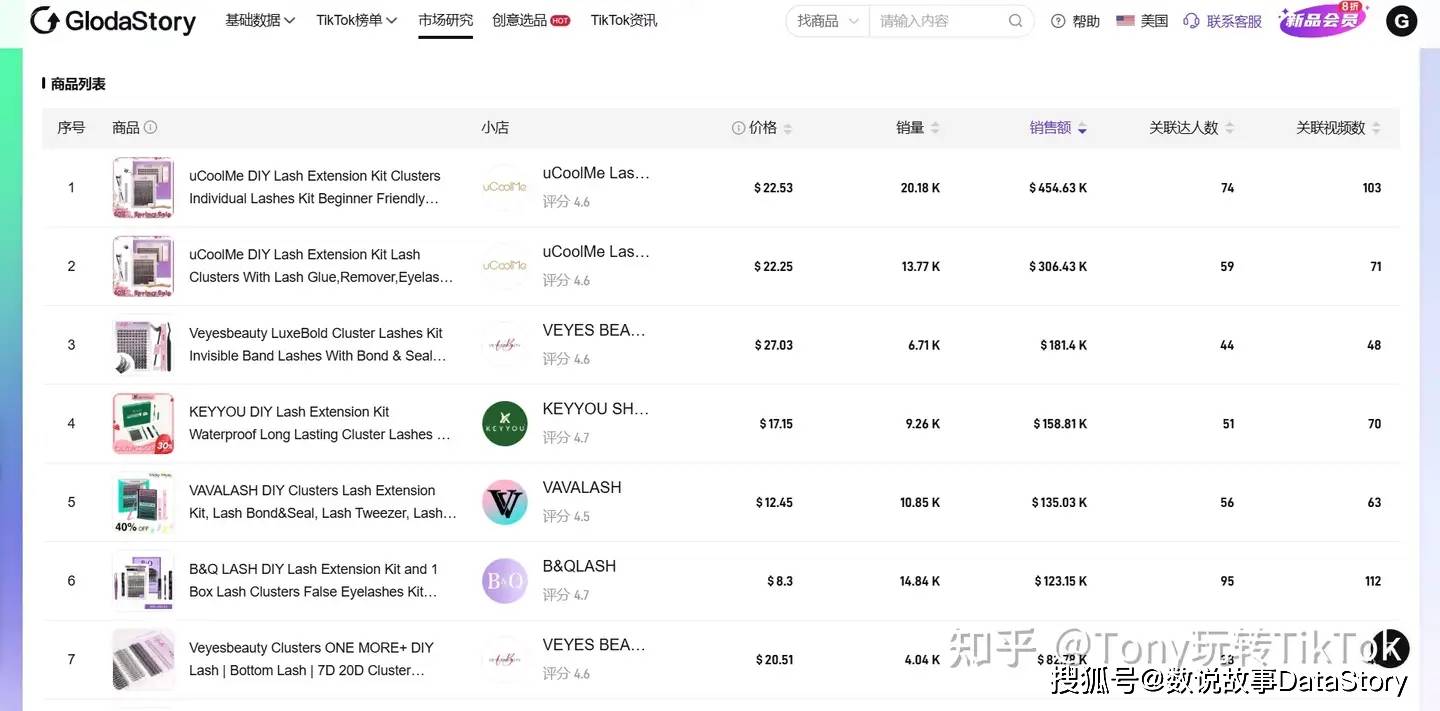This screenshot has height=711, width=1440.
Task: Open the 创意选品 HOT tab
Action: (531, 20)
